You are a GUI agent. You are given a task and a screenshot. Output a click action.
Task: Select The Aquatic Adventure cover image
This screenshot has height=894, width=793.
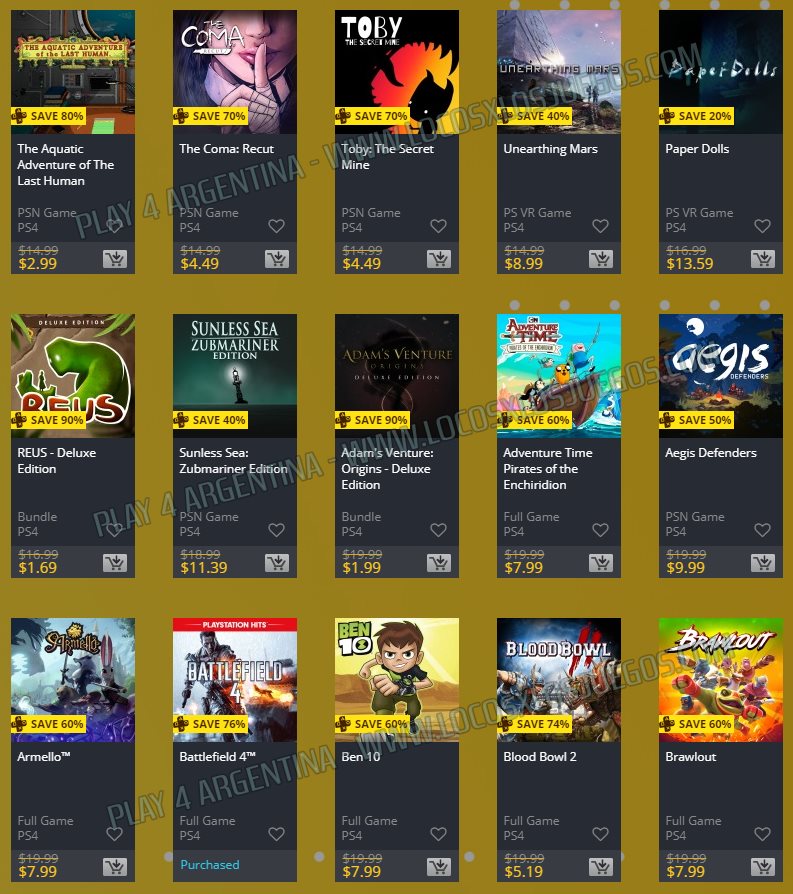(73, 72)
